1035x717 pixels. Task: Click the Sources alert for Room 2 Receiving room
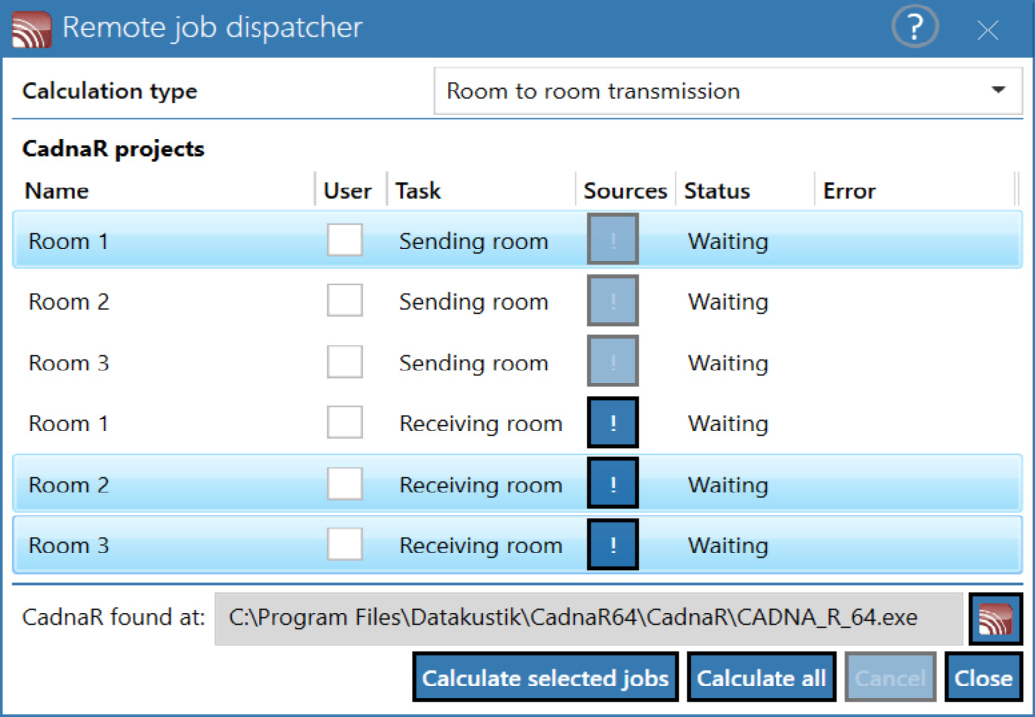coord(613,484)
